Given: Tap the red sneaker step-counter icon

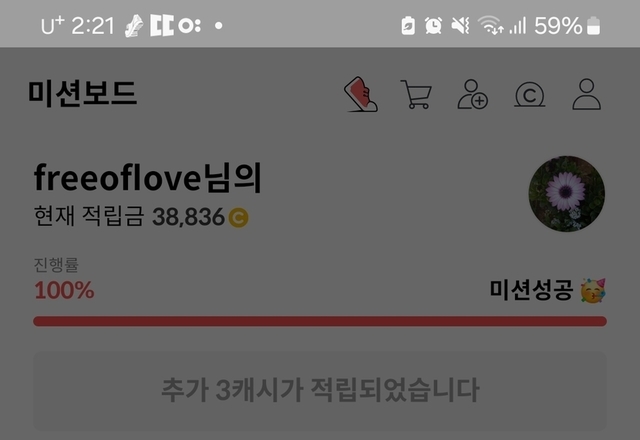Looking at the screenshot, I should click(361, 94).
